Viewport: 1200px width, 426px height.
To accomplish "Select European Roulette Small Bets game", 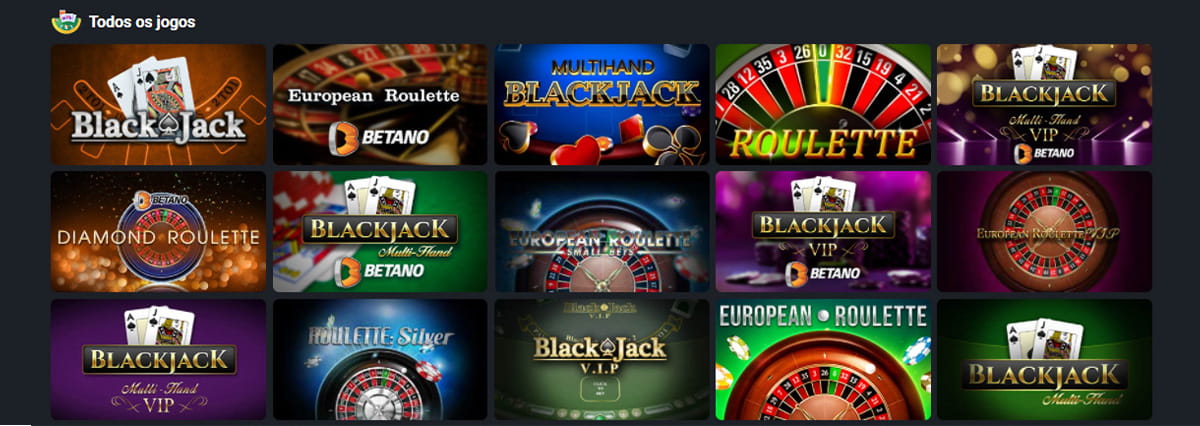I will pos(602,231).
